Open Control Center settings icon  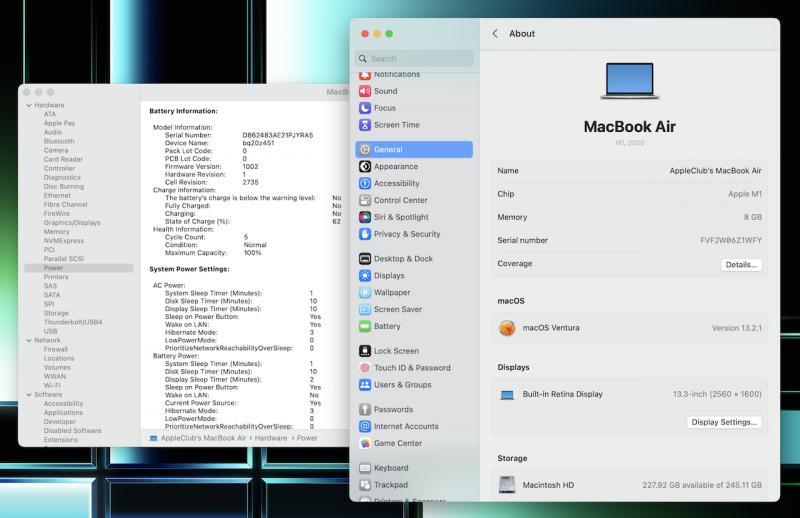point(365,200)
